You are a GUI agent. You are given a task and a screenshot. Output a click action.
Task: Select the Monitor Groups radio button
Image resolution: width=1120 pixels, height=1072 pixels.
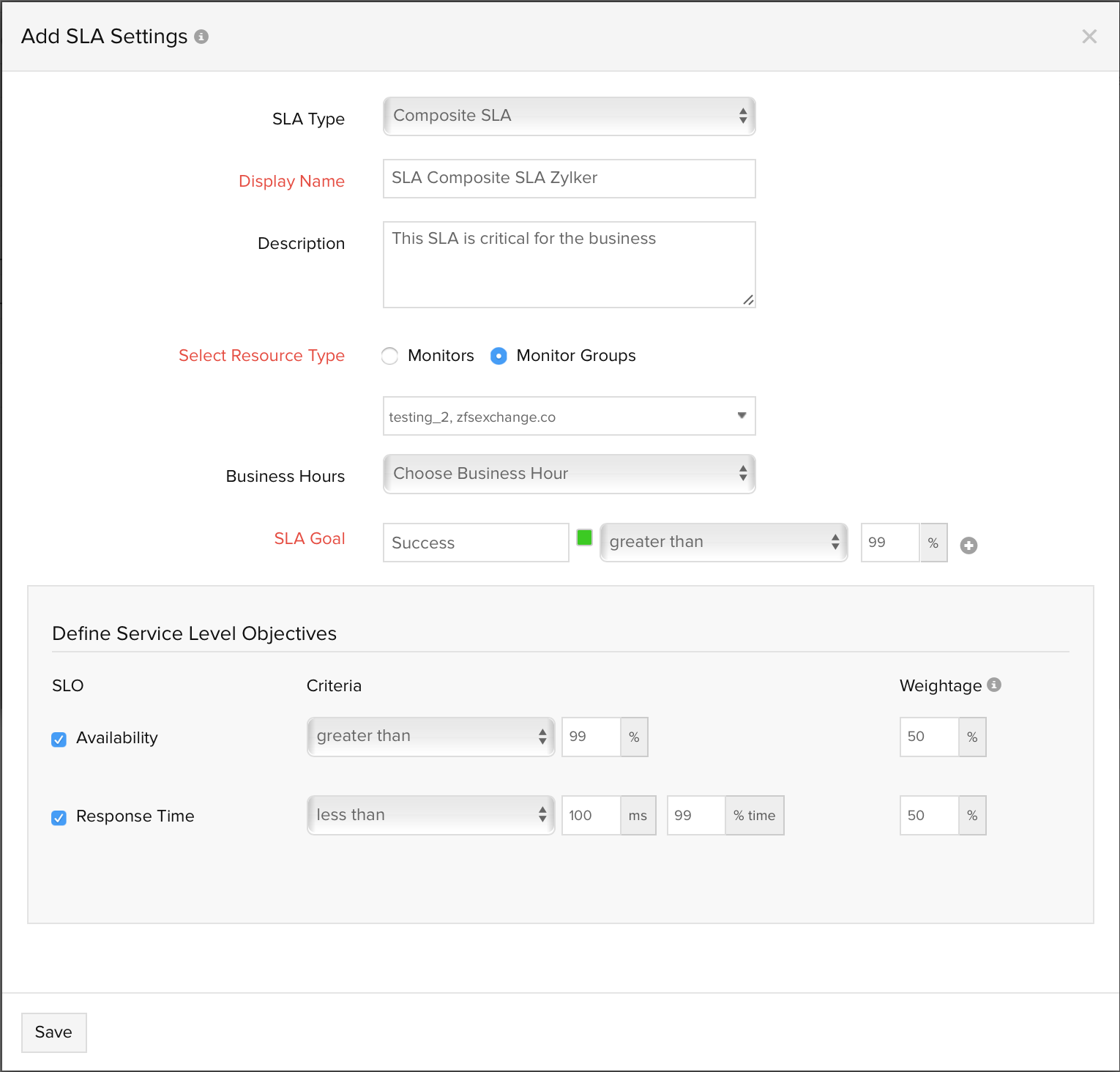(x=499, y=356)
